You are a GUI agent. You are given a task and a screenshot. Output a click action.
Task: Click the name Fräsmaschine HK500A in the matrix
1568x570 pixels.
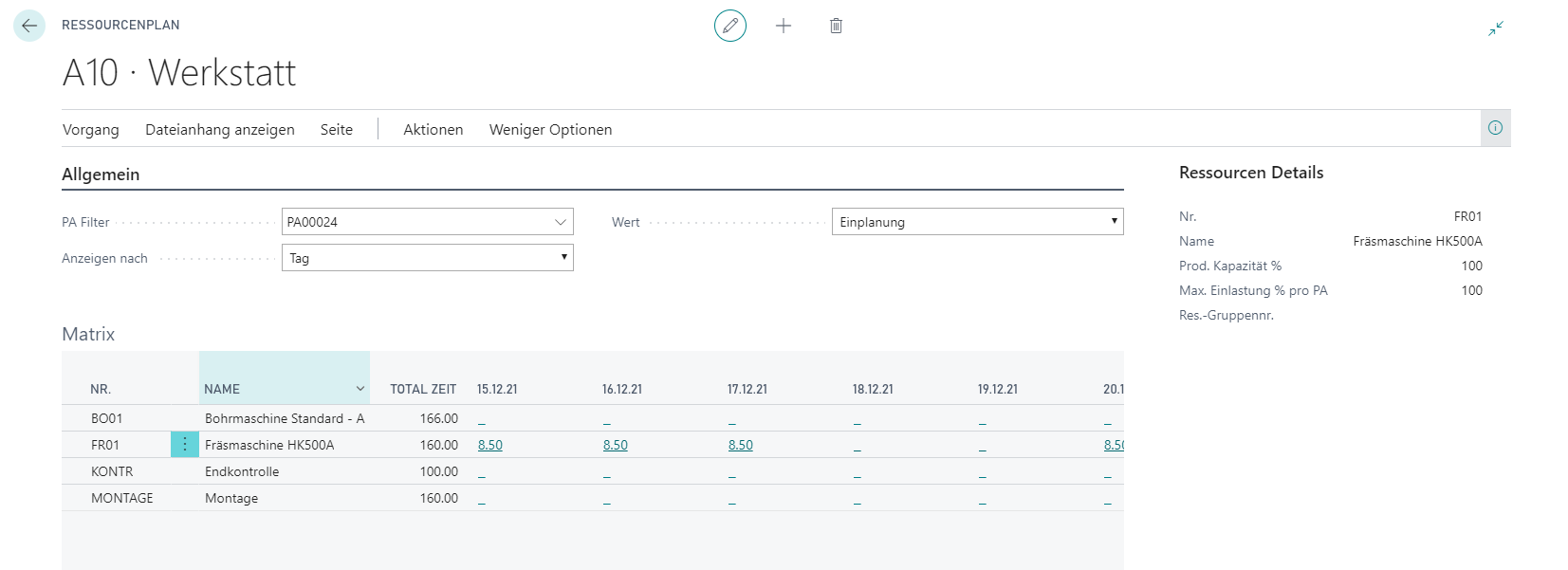pyautogui.click(x=269, y=445)
